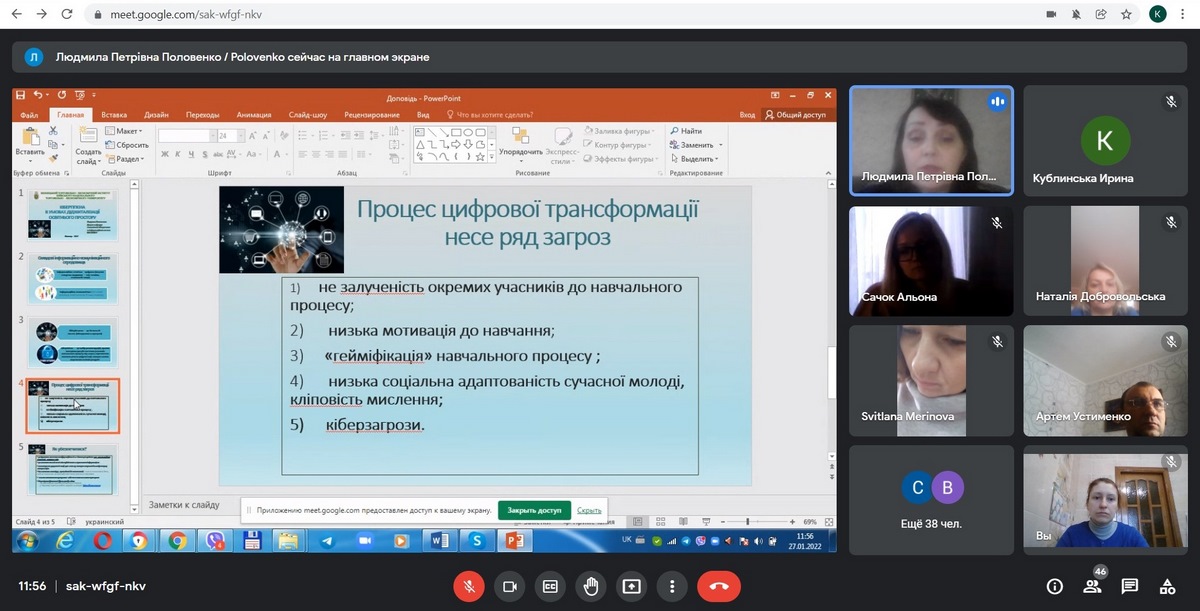Open the activities panel

point(1167,586)
